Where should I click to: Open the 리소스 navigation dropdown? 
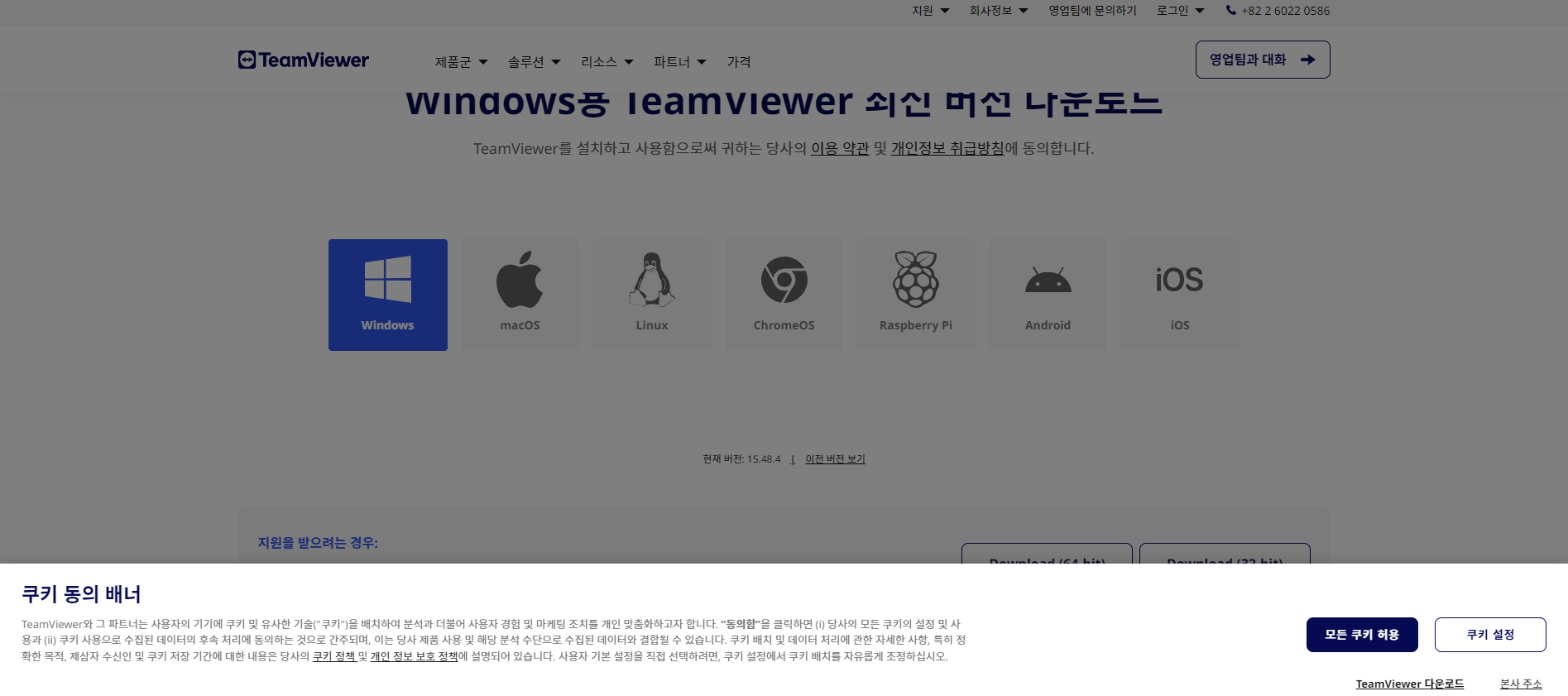(607, 62)
